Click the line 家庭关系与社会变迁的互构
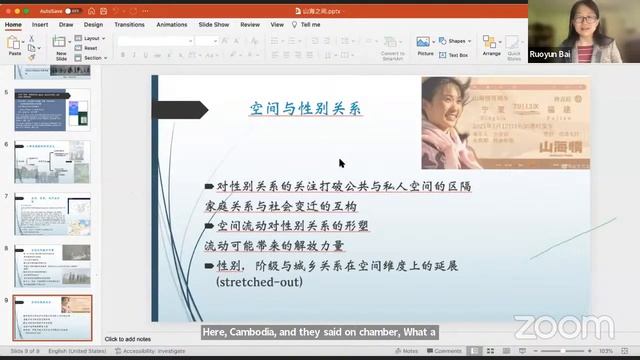The height and width of the screenshot is (360, 640). click(281, 206)
